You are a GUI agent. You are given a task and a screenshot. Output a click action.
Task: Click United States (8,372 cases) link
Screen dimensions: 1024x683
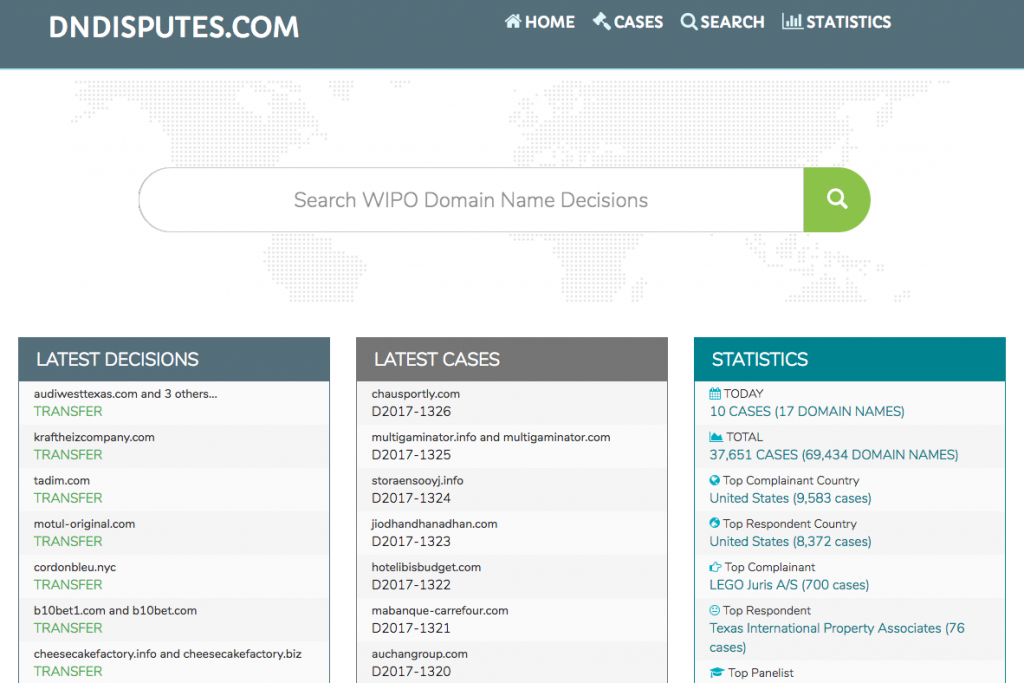790,541
